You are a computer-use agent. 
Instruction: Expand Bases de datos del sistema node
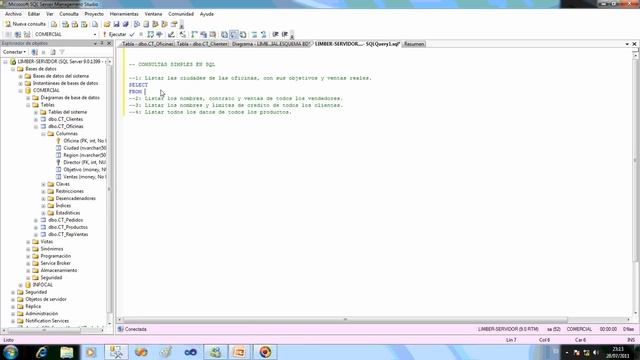[20, 76]
